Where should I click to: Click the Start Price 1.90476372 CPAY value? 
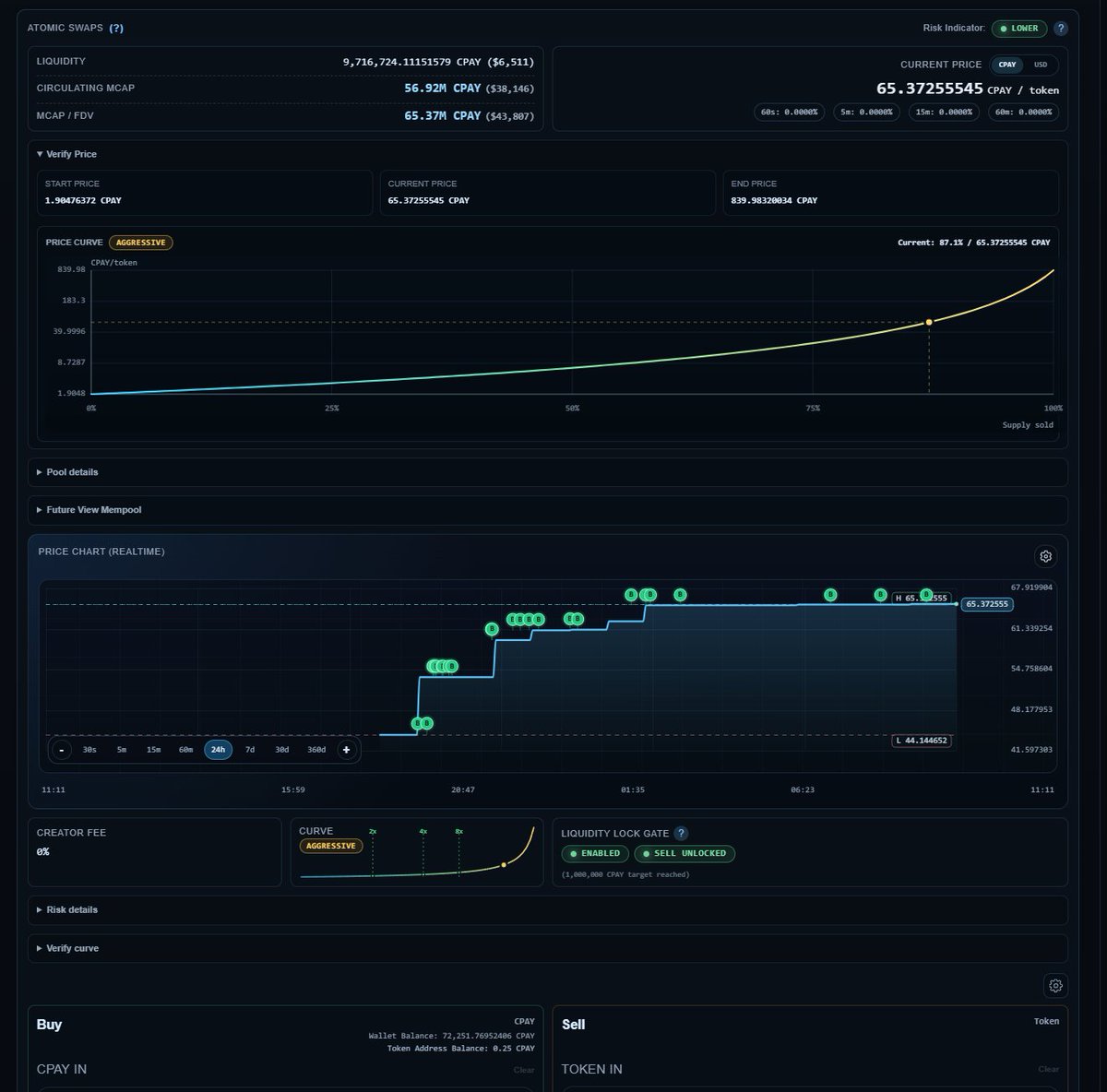[83, 200]
